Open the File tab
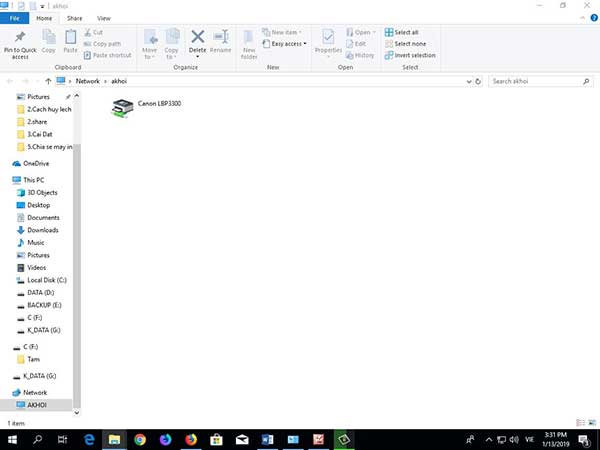The image size is (600, 450). tap(15, 18)
